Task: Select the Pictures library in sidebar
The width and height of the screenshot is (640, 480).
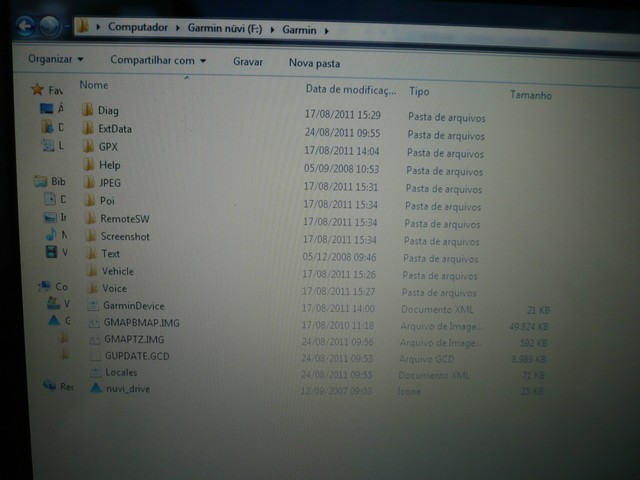Action: point(56,217)
